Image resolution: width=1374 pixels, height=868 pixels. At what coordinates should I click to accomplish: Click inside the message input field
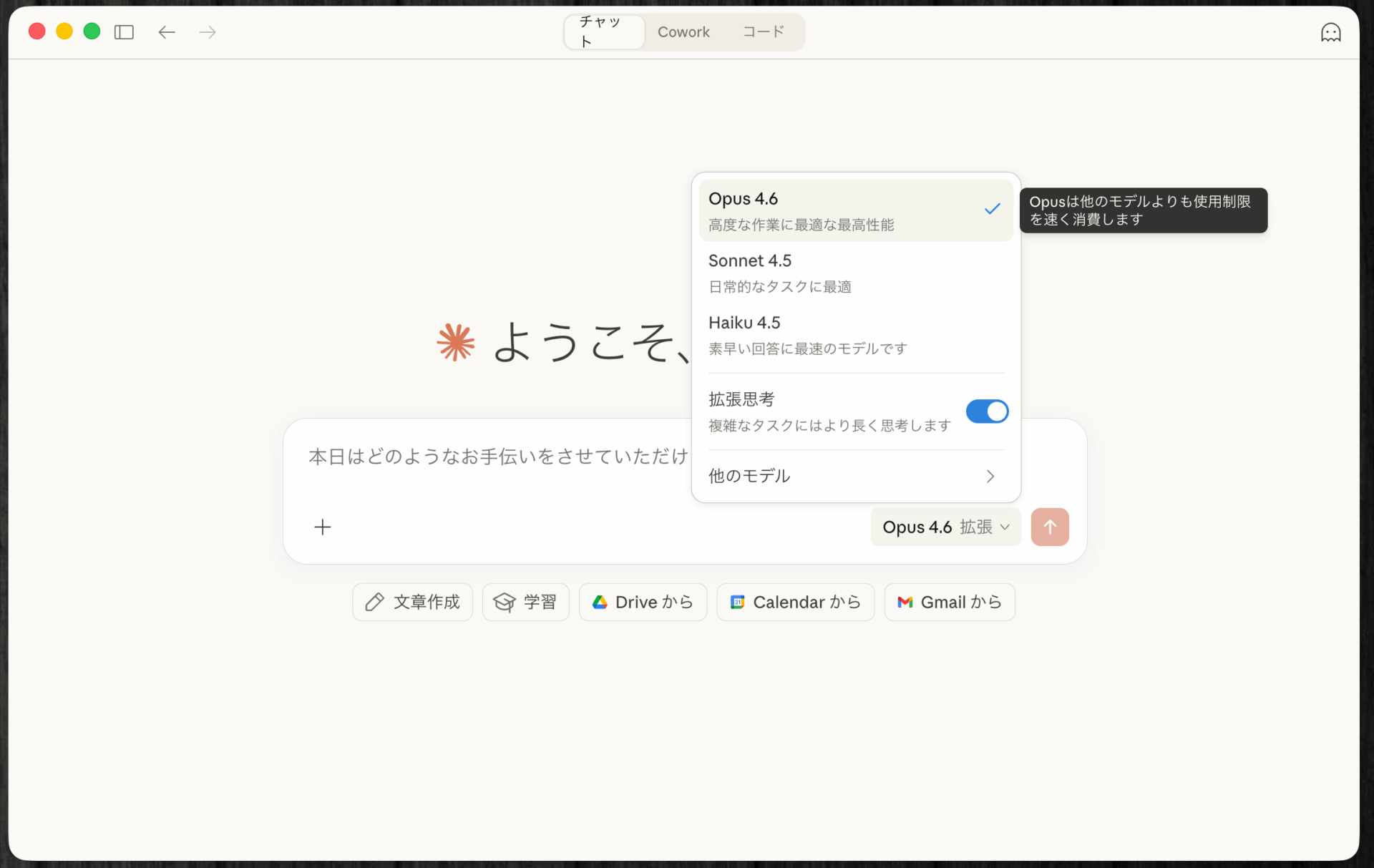click(501, 456)
